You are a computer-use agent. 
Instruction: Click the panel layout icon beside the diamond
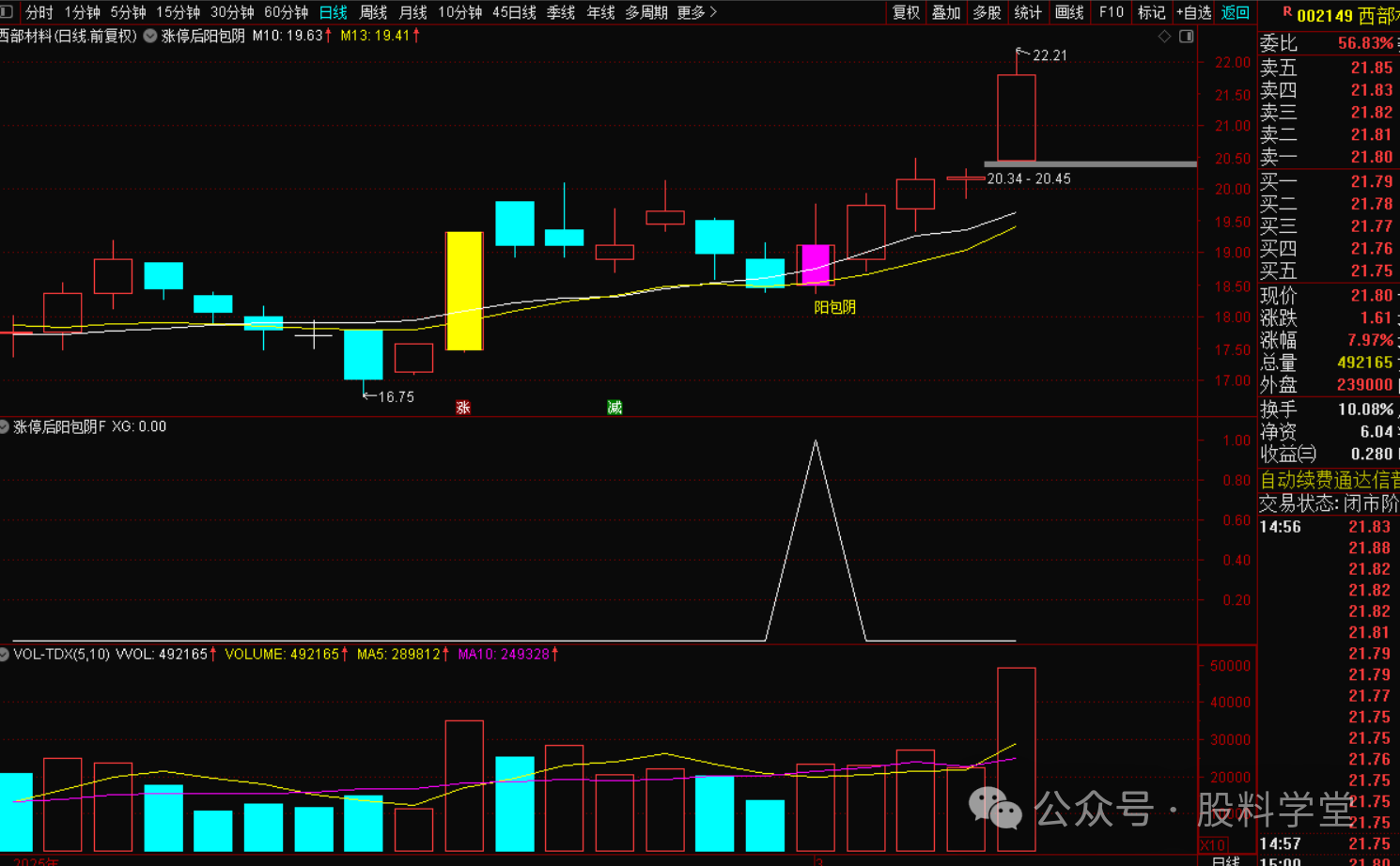coord(1186,37)
